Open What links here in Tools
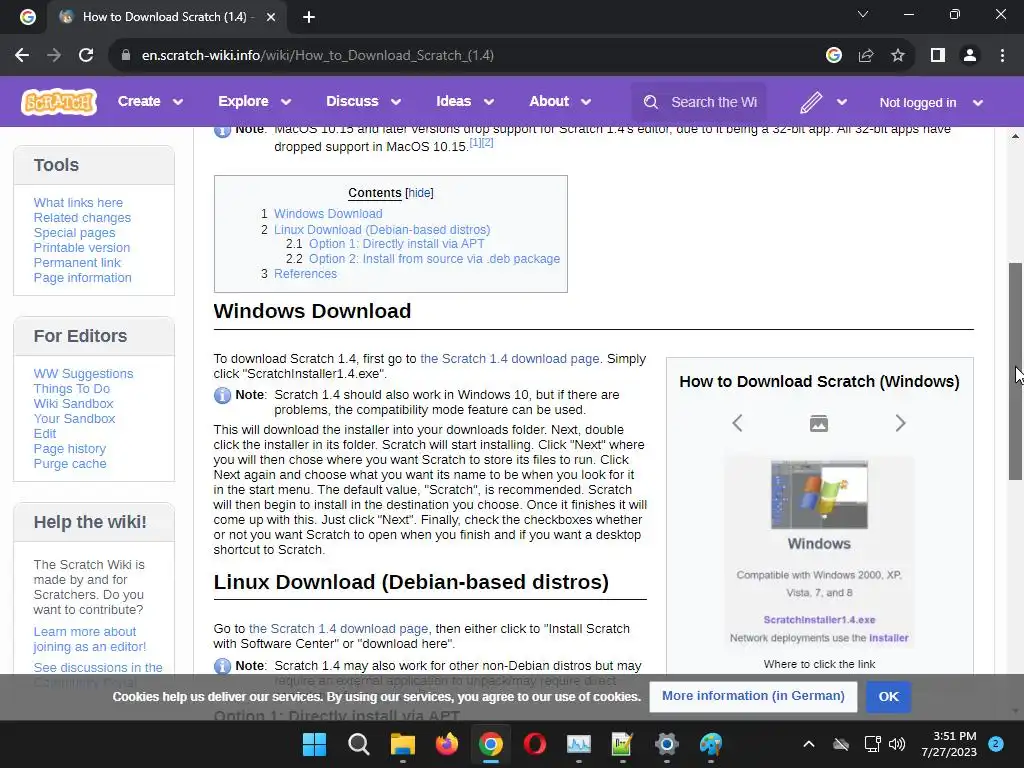The image size is (1024, 768). point(78,202)
